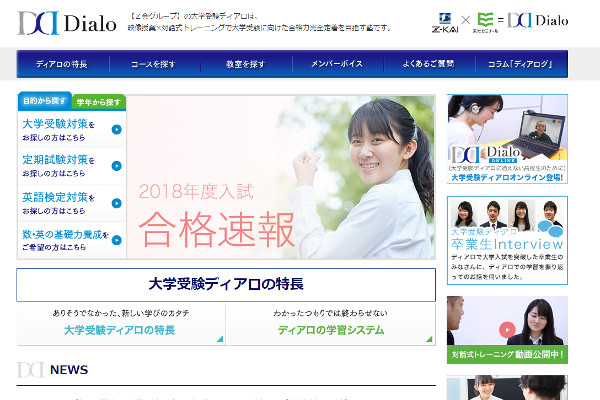Open the 卒業生Interview banner
This screenshot has width=600, height=400.
(507, 240)
